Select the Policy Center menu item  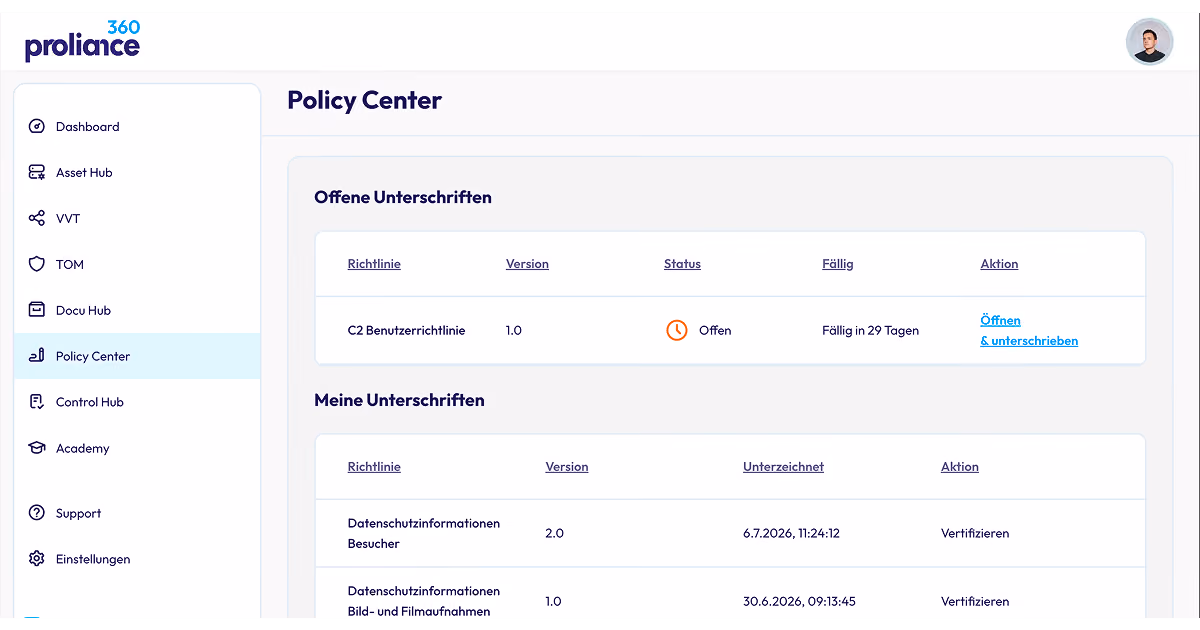click(137, 356)
